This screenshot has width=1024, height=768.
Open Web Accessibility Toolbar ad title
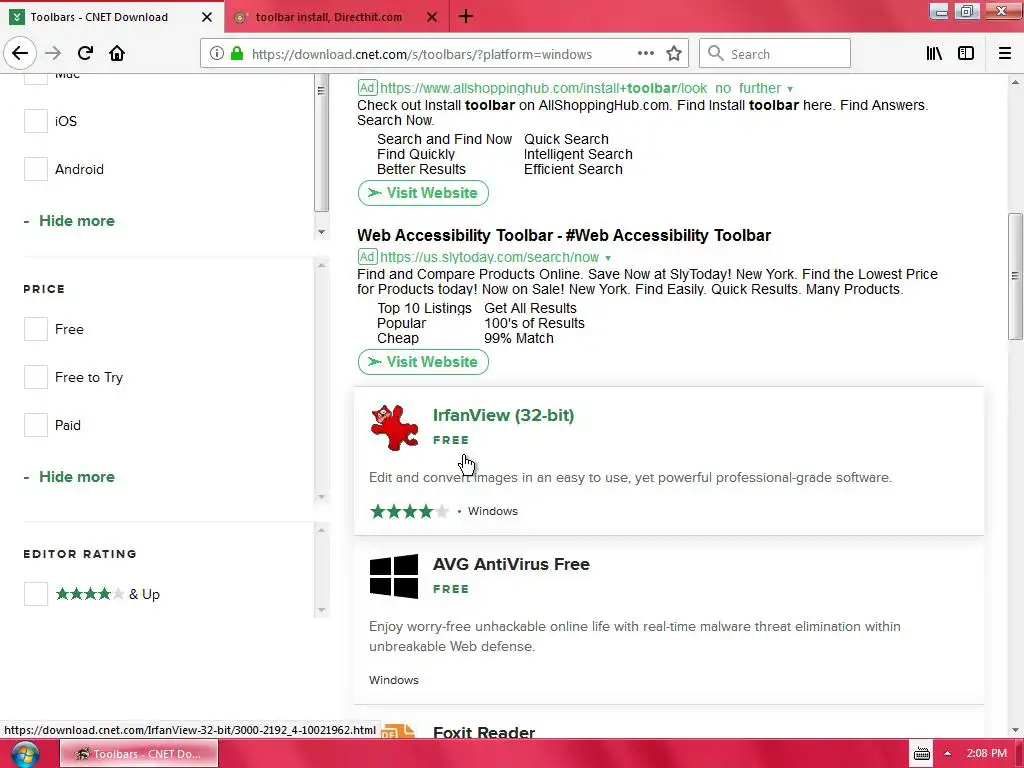[564, 235]
